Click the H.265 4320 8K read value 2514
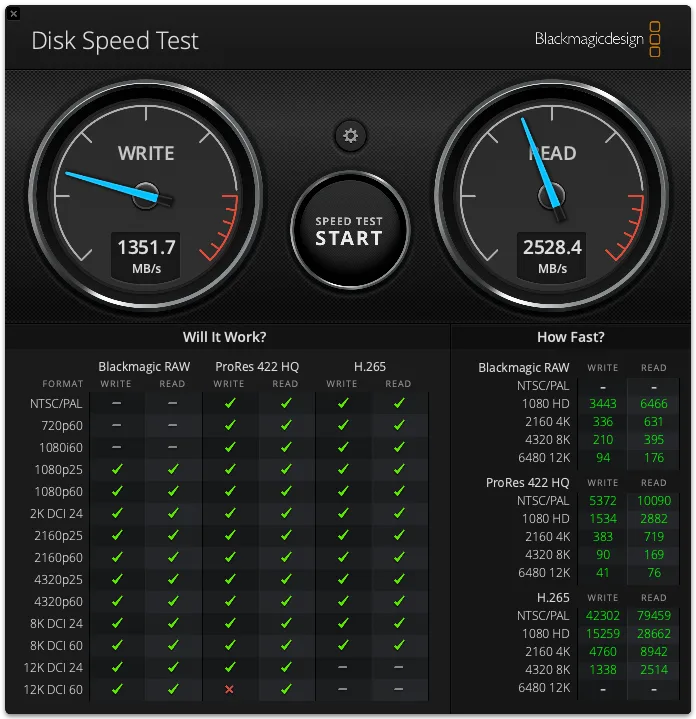The width and height of the screenshot is (696, 719). [x=654, y=669]
